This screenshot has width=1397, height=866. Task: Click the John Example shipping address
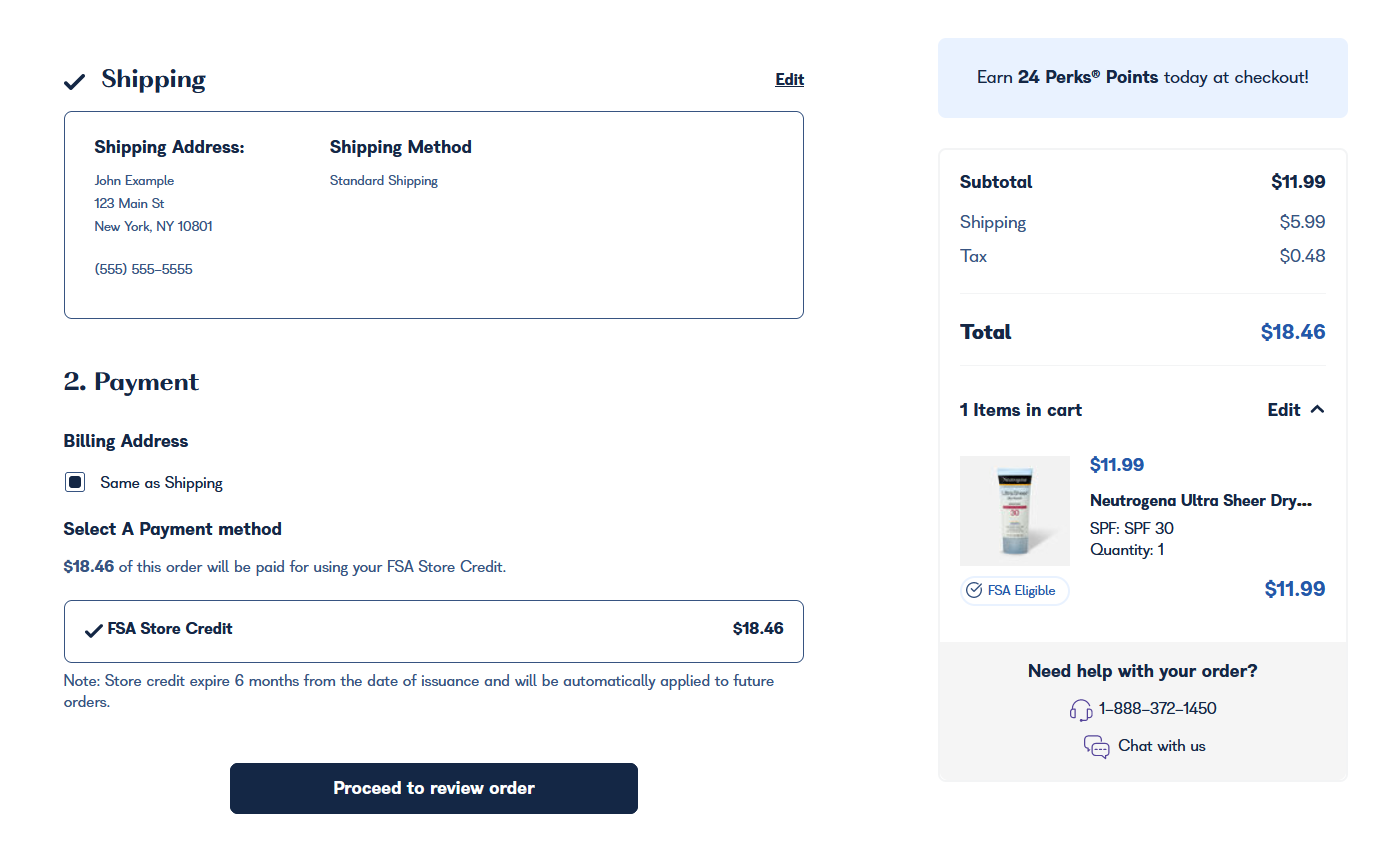coord(134,181)
